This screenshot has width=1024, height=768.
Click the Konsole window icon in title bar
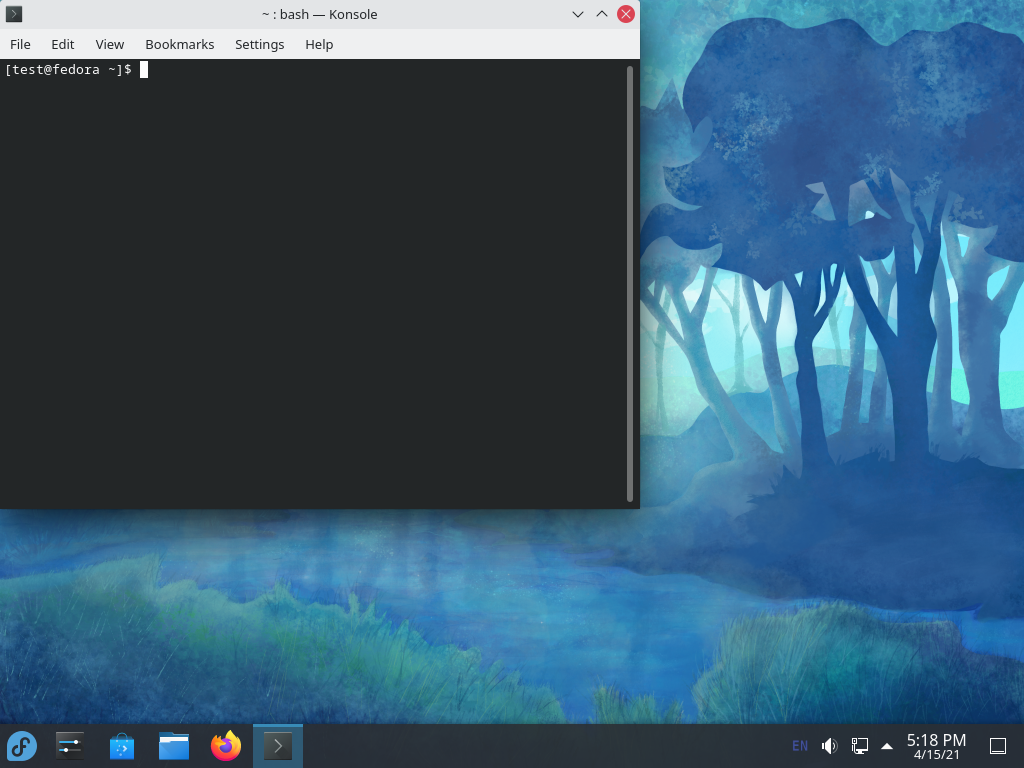(14, 14)
